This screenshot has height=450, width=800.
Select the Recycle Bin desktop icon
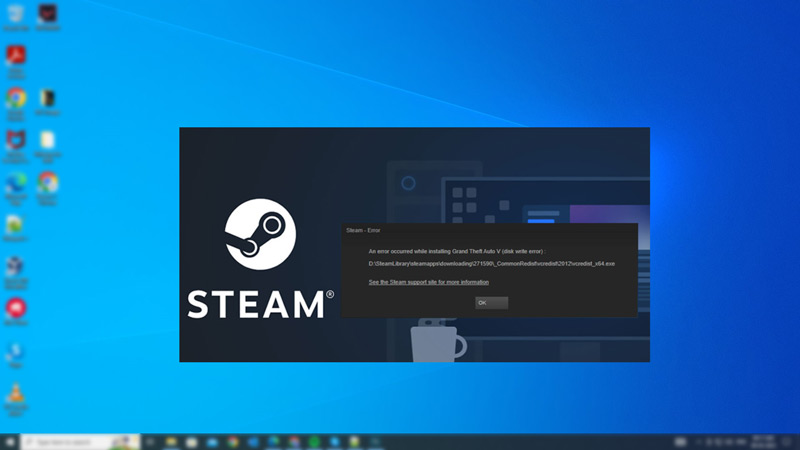(x=16, y=17)
